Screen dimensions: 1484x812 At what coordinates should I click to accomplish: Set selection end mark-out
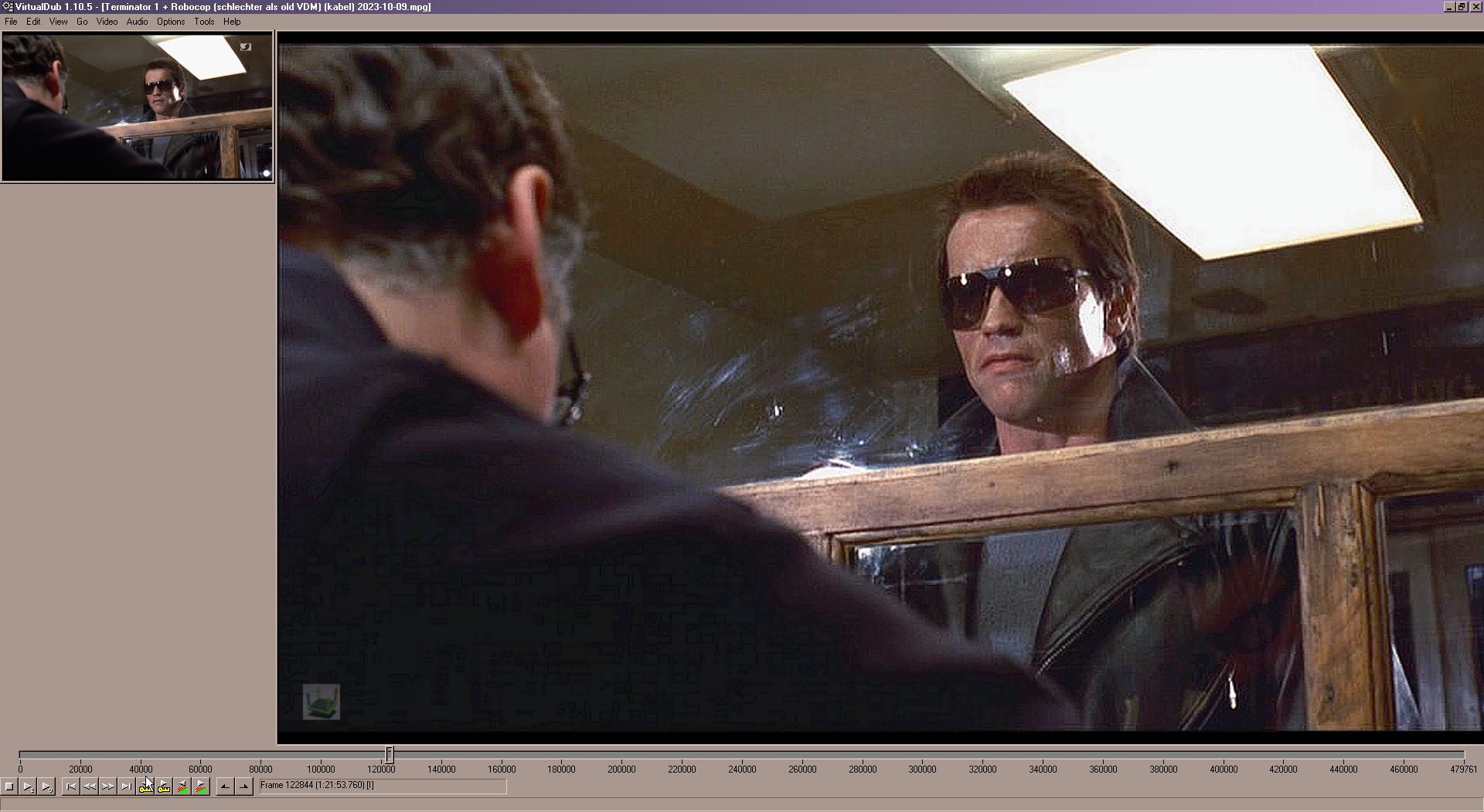(244, 787)
